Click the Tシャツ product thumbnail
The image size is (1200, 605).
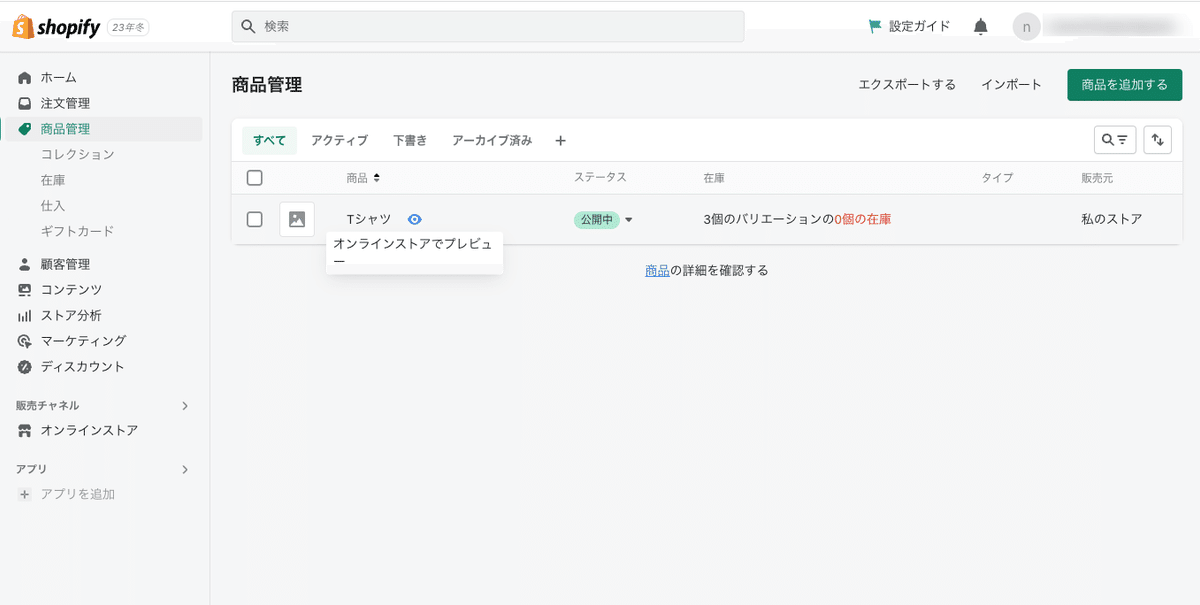tap(297, 219)
